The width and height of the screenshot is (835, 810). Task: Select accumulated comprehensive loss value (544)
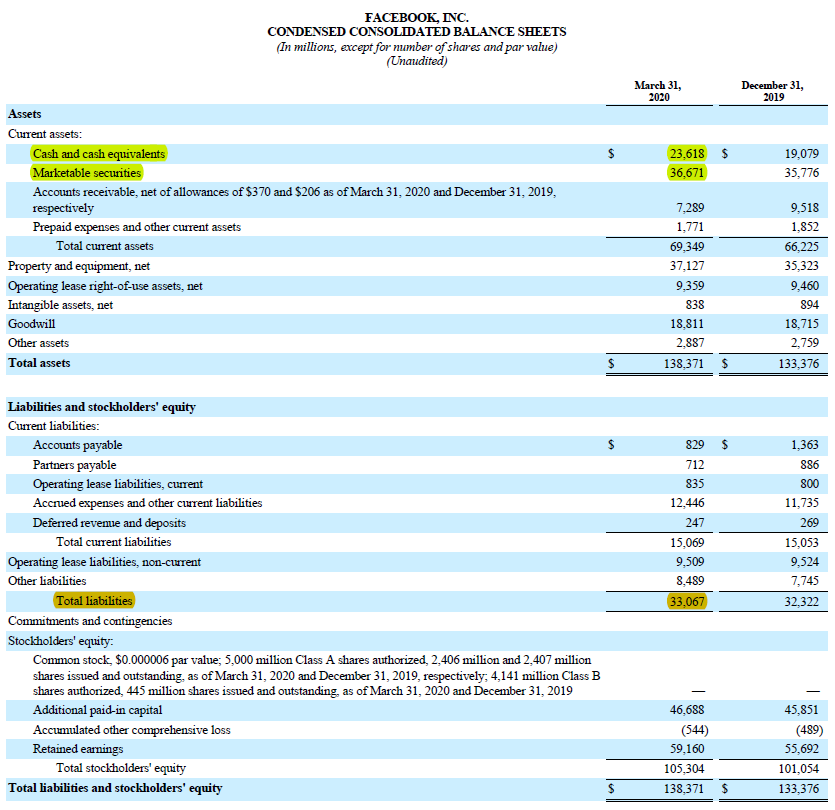(x=695, y=730)
